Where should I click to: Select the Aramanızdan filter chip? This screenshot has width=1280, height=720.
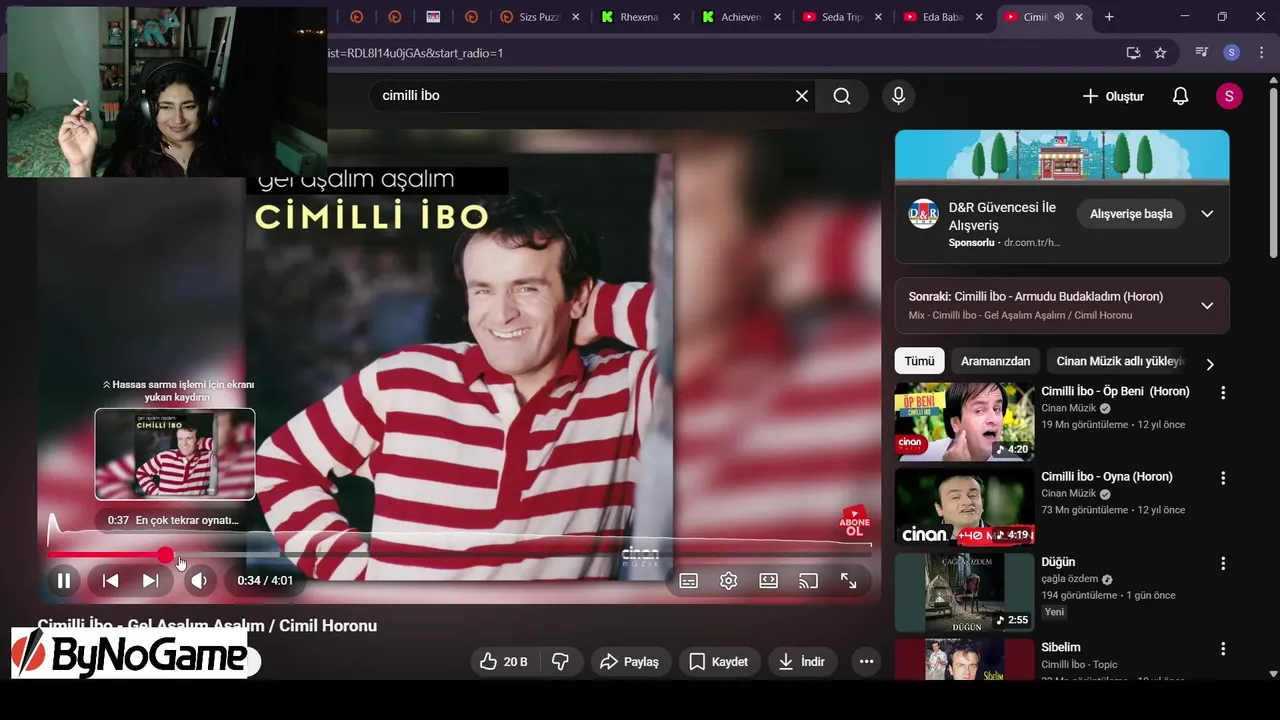995,361
